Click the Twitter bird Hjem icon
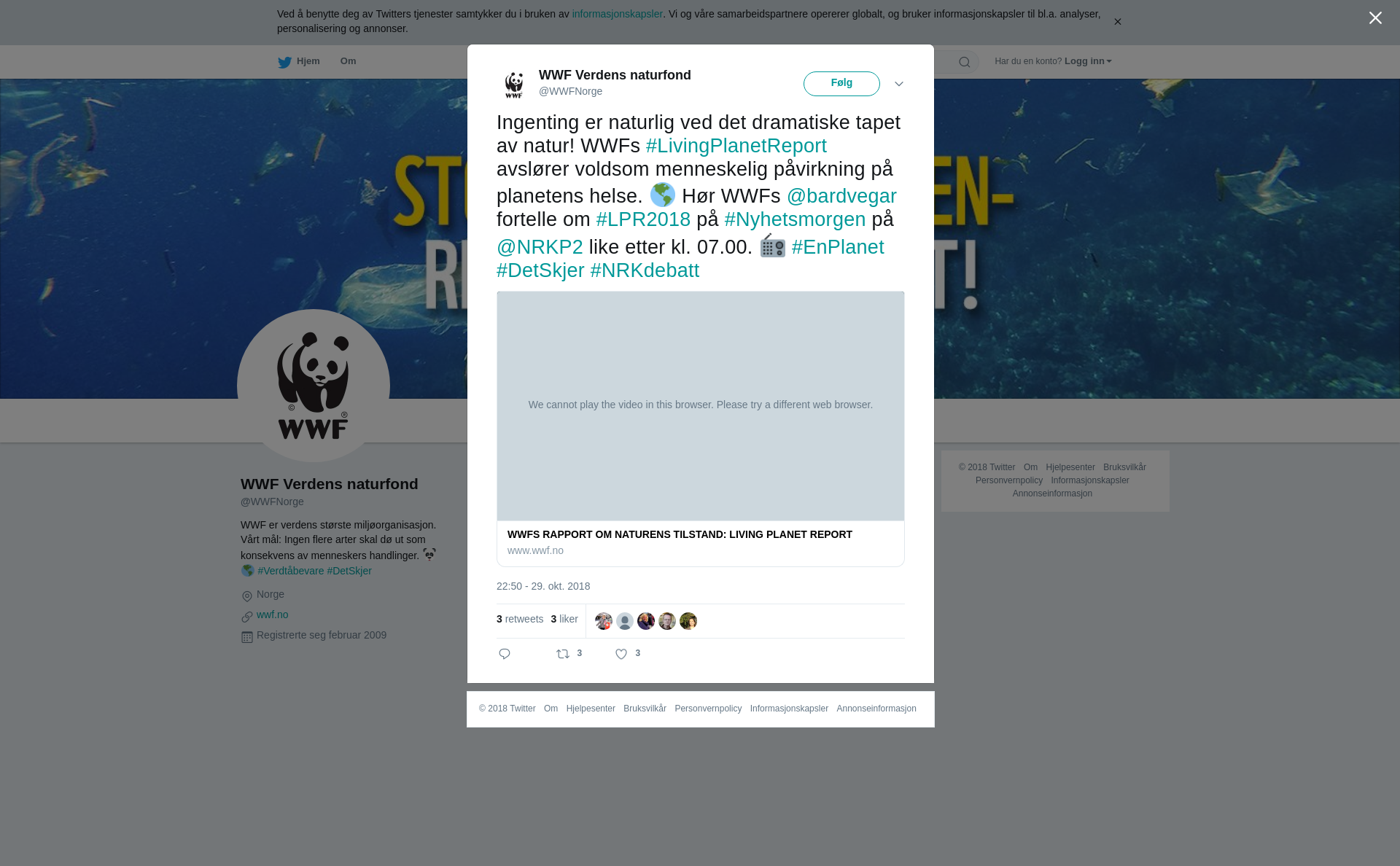The width and height of the screenshot is (1400, 866). click(284, 62)
